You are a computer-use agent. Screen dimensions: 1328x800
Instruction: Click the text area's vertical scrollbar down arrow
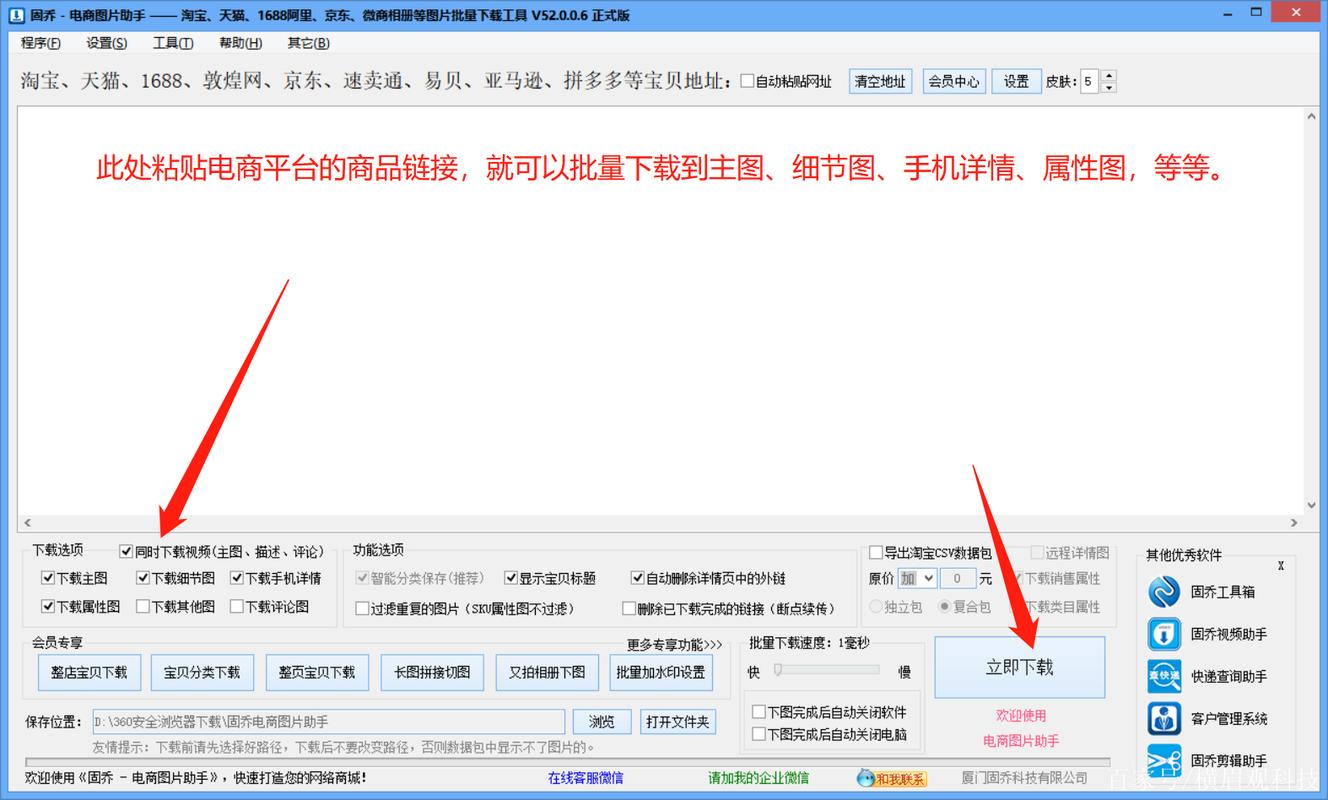click(1312, 505)
